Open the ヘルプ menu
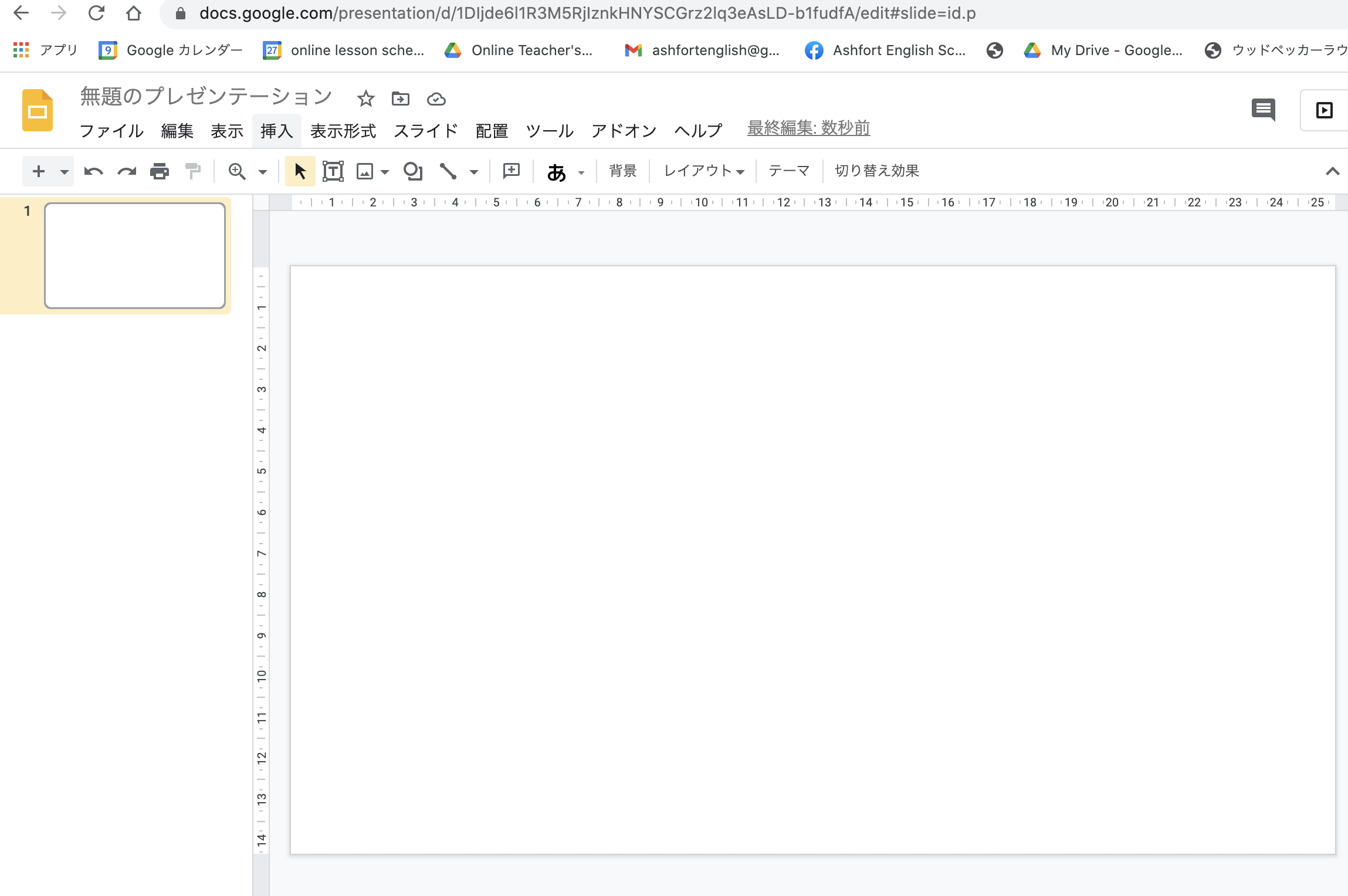This screenshot has height=896, width=1348. click(x=698, y=131)
